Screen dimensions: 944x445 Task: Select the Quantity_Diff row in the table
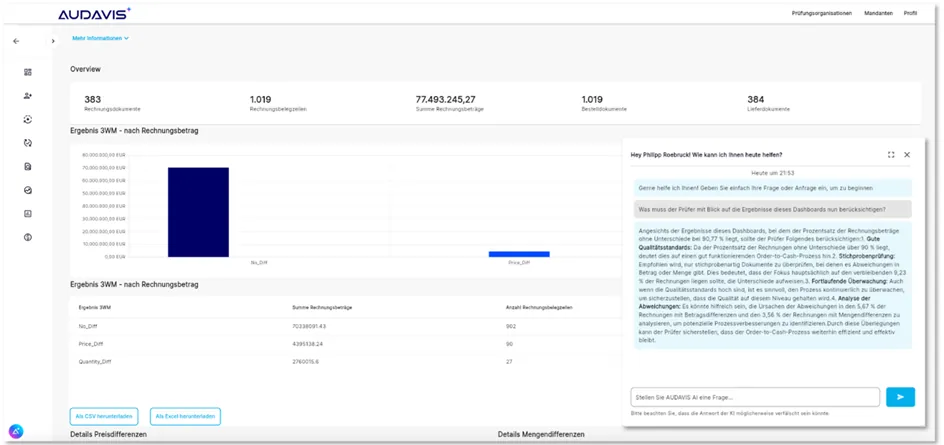[x=346, y=361]
